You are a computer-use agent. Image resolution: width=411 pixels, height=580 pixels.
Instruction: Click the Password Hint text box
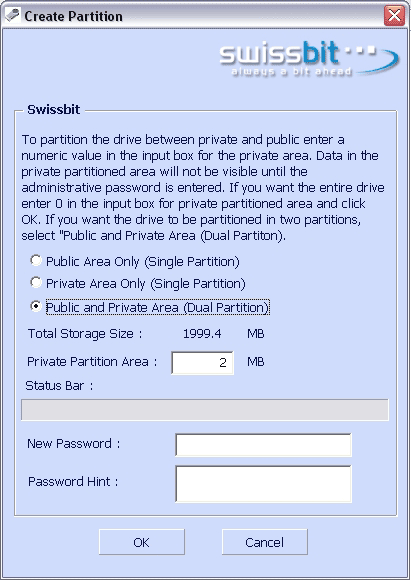263,484
